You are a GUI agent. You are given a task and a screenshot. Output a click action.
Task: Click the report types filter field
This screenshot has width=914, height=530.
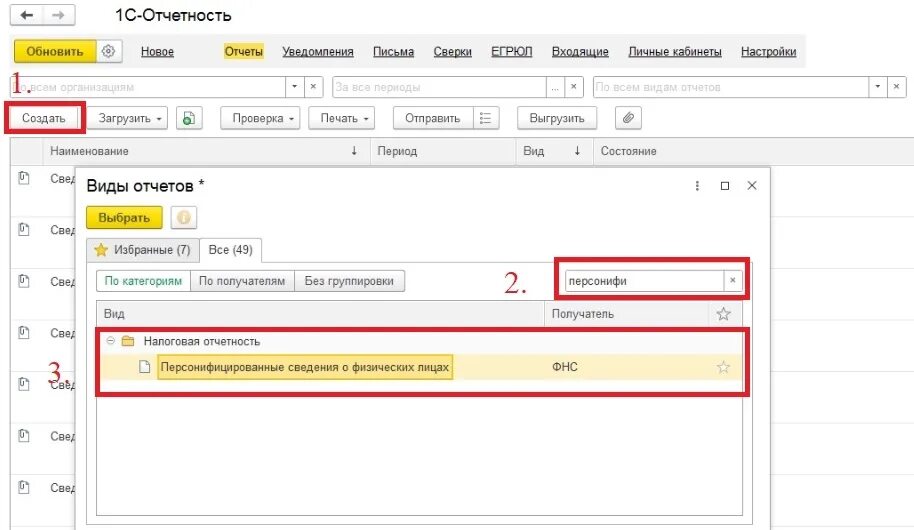click(x=730, y=87)
